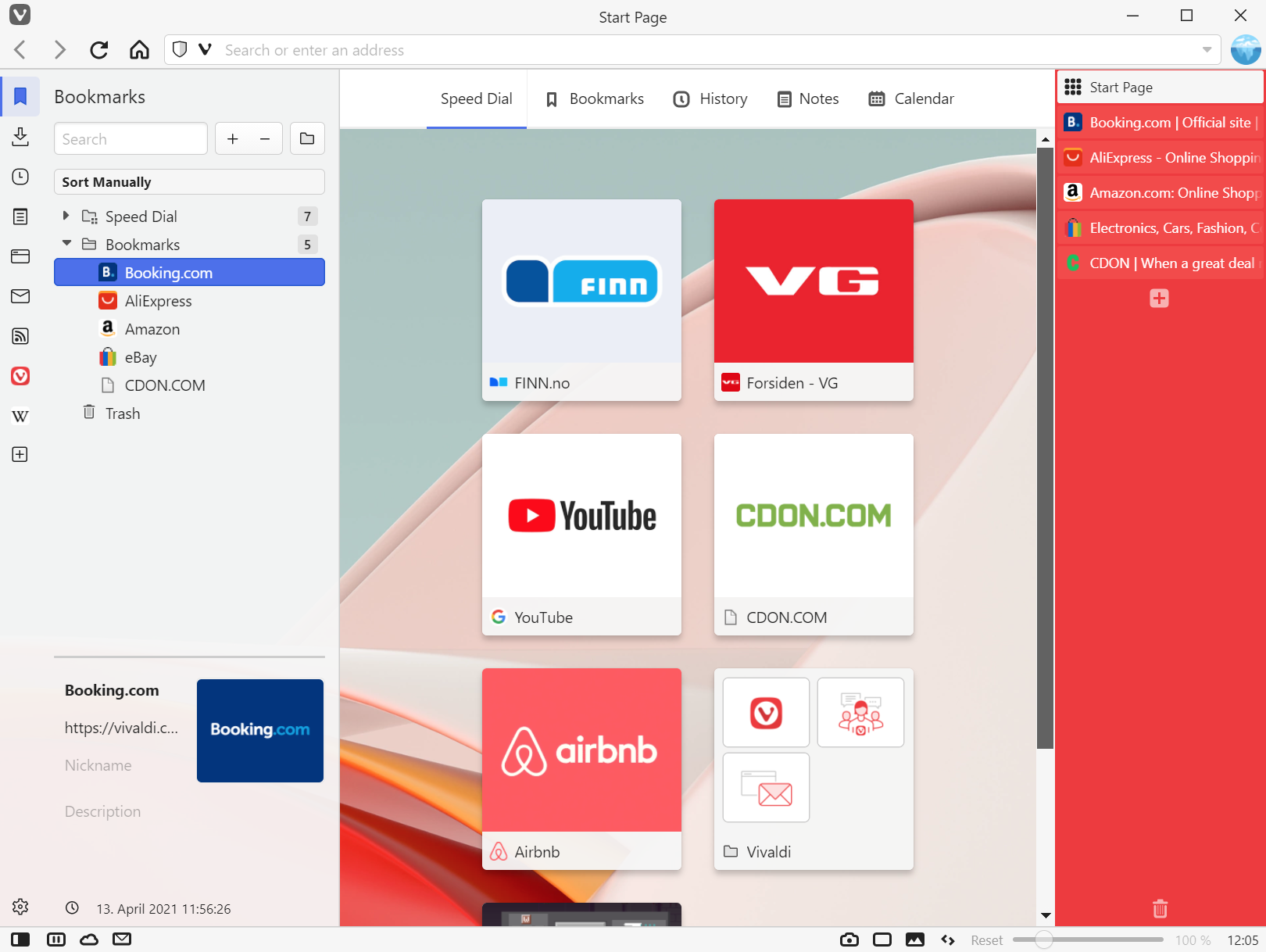The image size is (1266, 952).
Task: Toggle images loading on the page
Action: click(x=915, y=939)
